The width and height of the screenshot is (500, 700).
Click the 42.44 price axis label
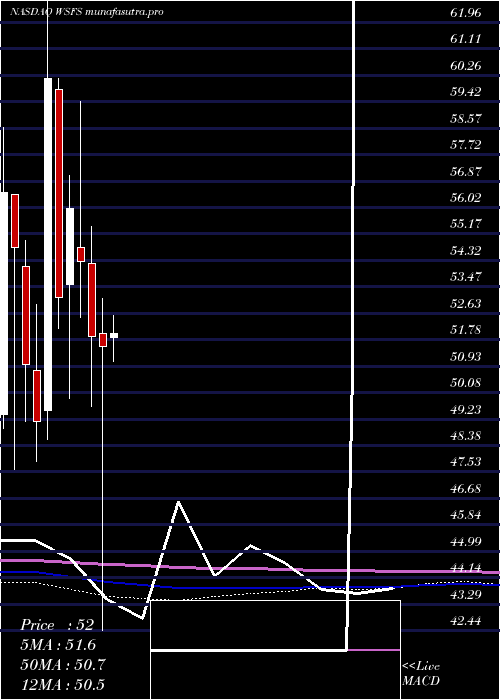pos(466,621)
